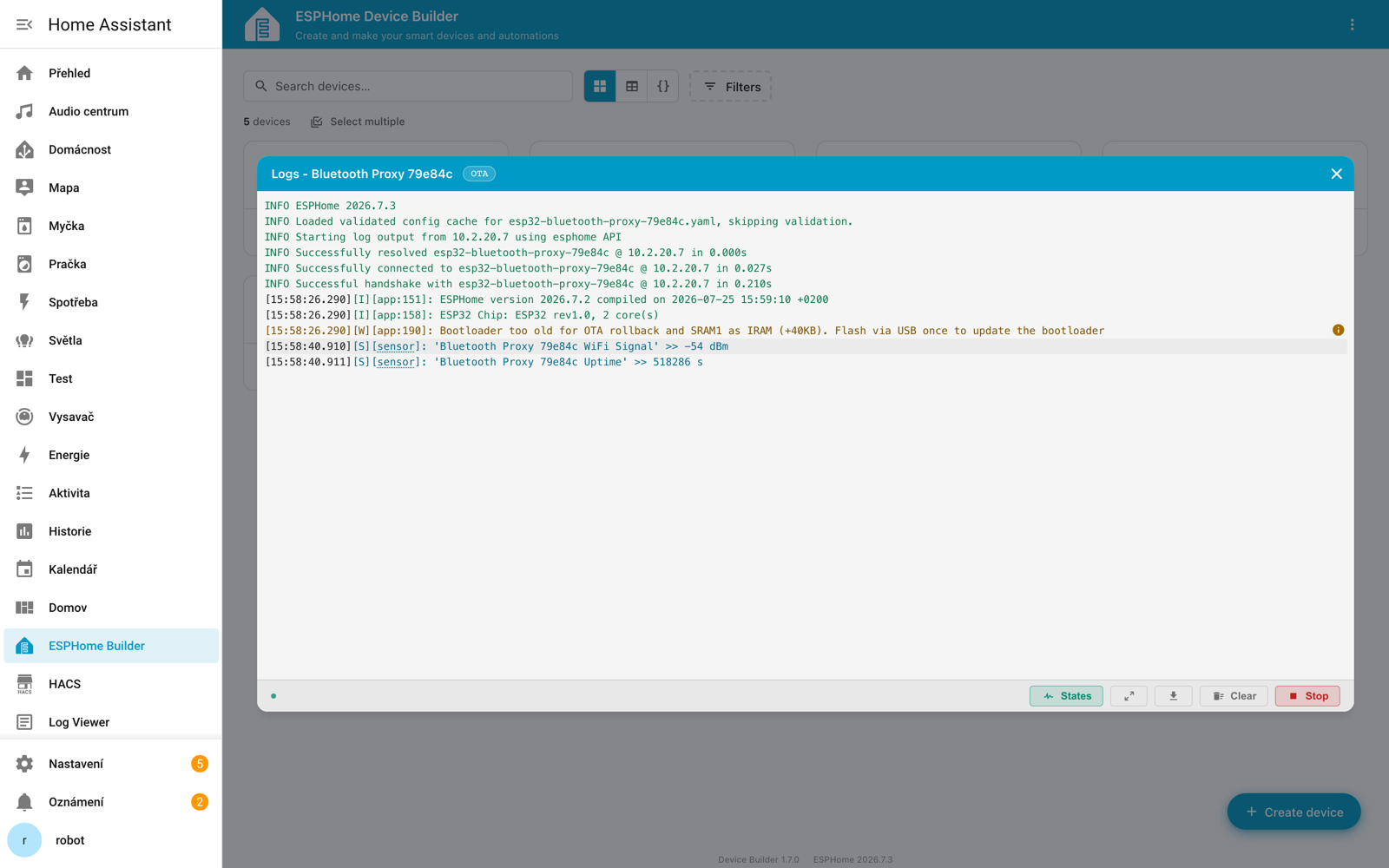Viewport: 1389px width, 868px height.
Task: Click the 'ESP32 Chip: ESP32 rev1.0' log line
Action: click(462, 315)
